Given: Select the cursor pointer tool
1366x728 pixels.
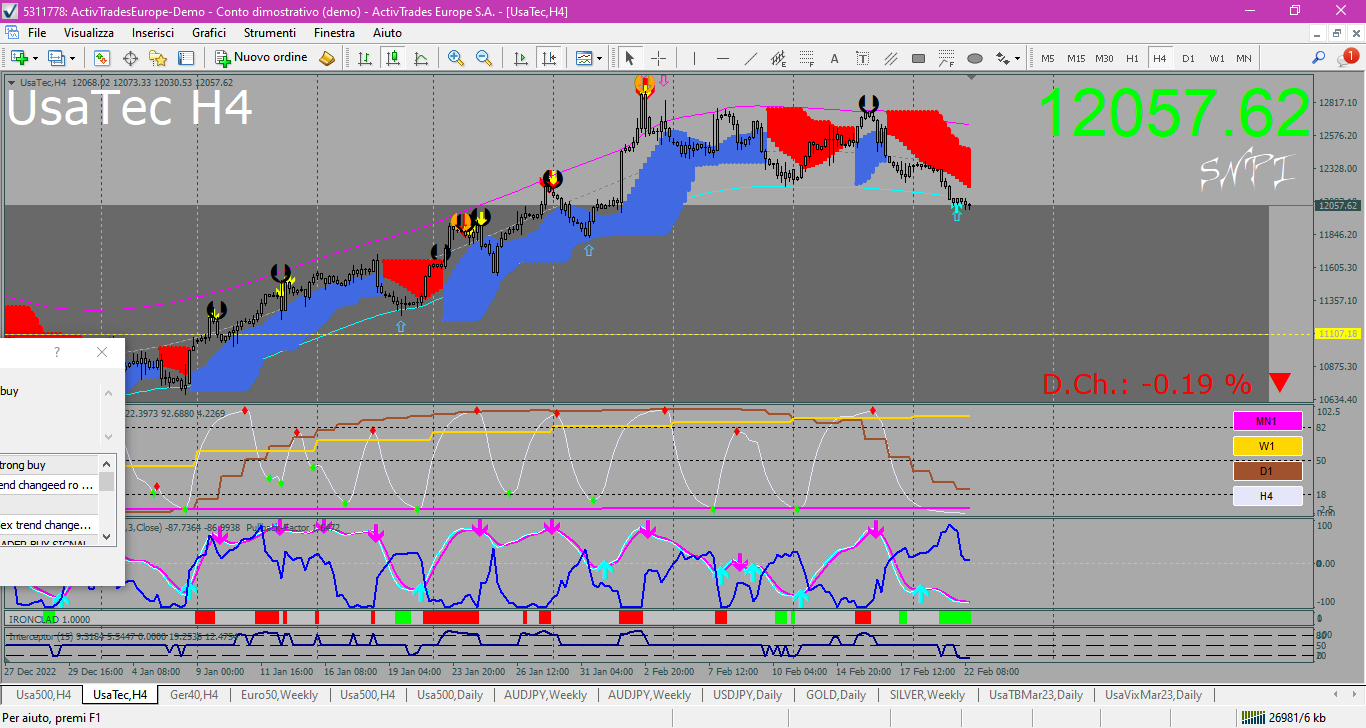Looking at the screenshot, I should pyautogui.click(x=630, y=58).
